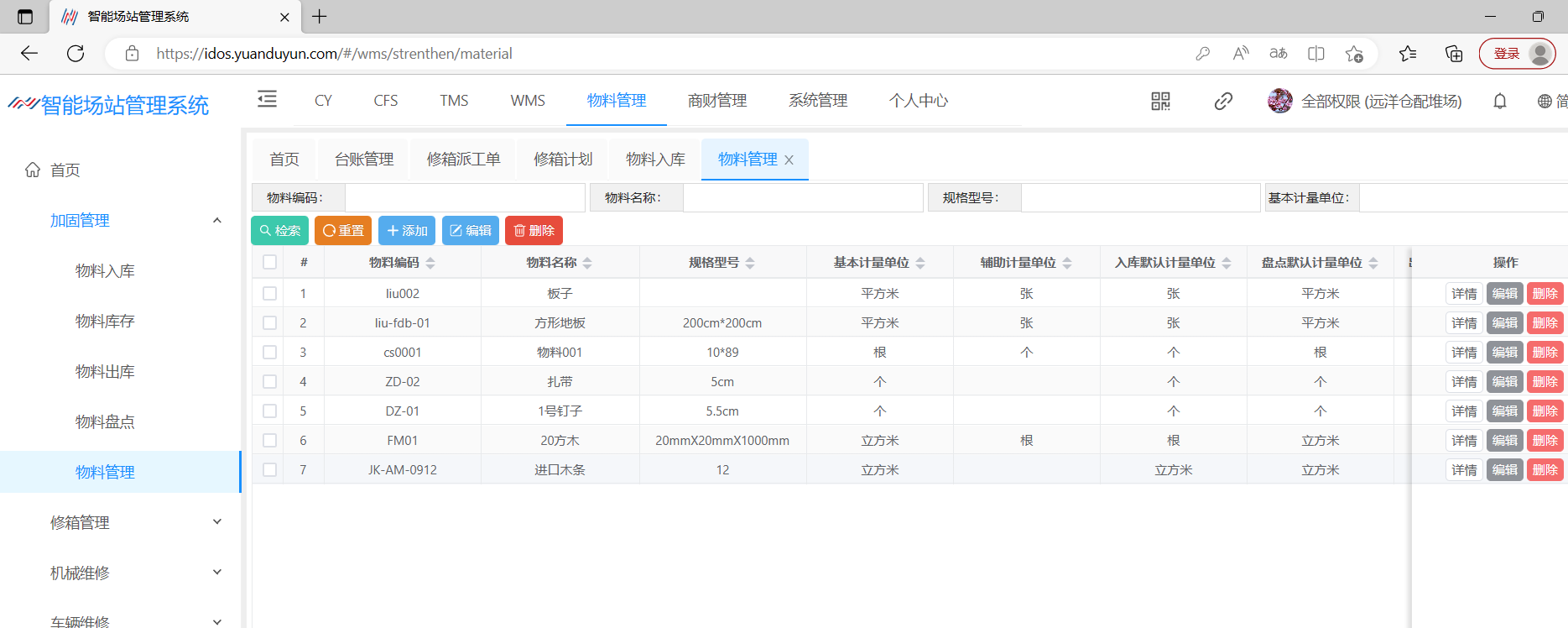The height and width of the screenshot is (628, 1568).
Task: Open the notification bell icon
Action: tap(1500, 102)
